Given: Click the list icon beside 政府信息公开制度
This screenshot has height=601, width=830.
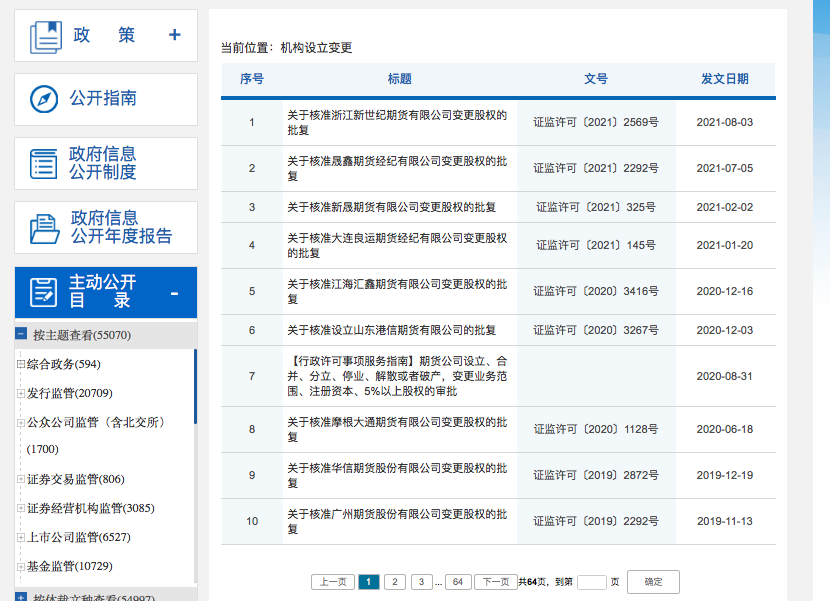Looking at the screenshot, I should (45, 163).
